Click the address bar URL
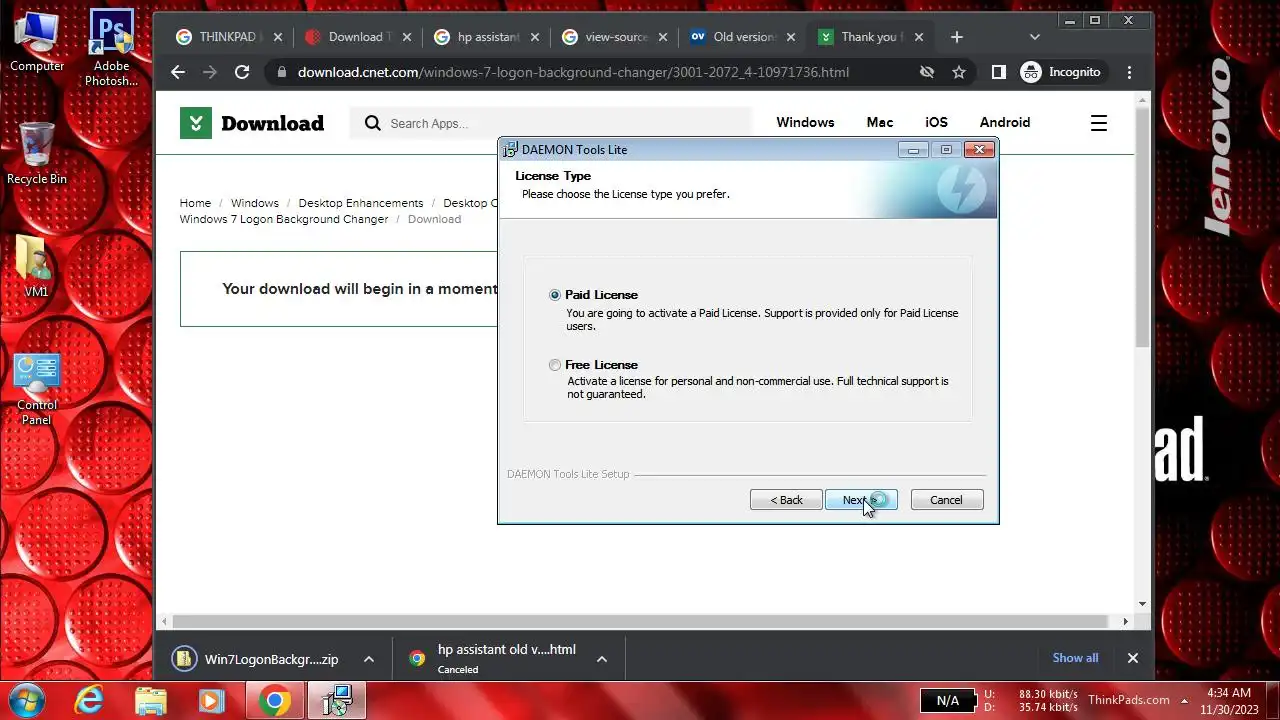 573,72
